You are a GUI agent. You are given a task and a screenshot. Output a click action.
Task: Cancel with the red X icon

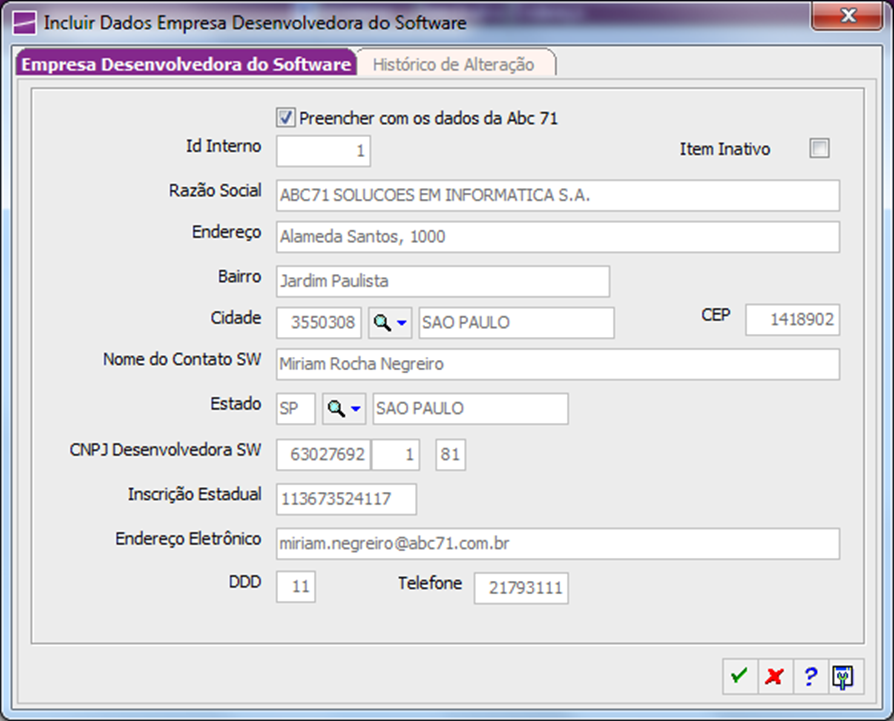[775, 677]
